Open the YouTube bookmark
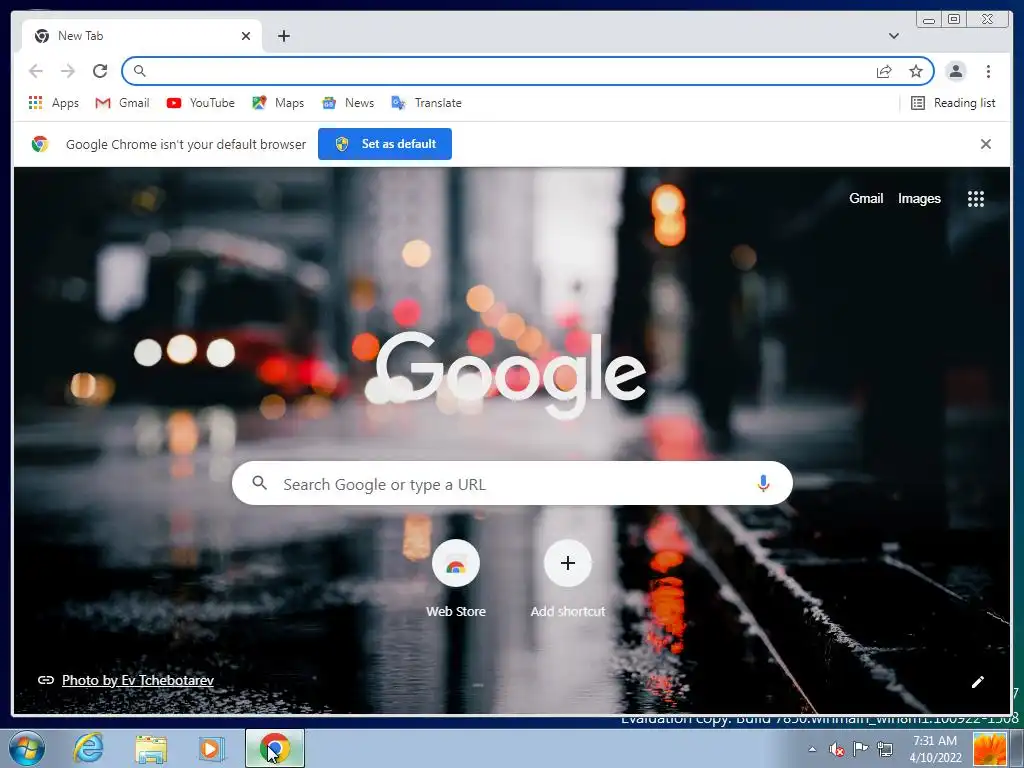Image resolution: width=1024 pixels, height=768 pixels. pos(200,103)
